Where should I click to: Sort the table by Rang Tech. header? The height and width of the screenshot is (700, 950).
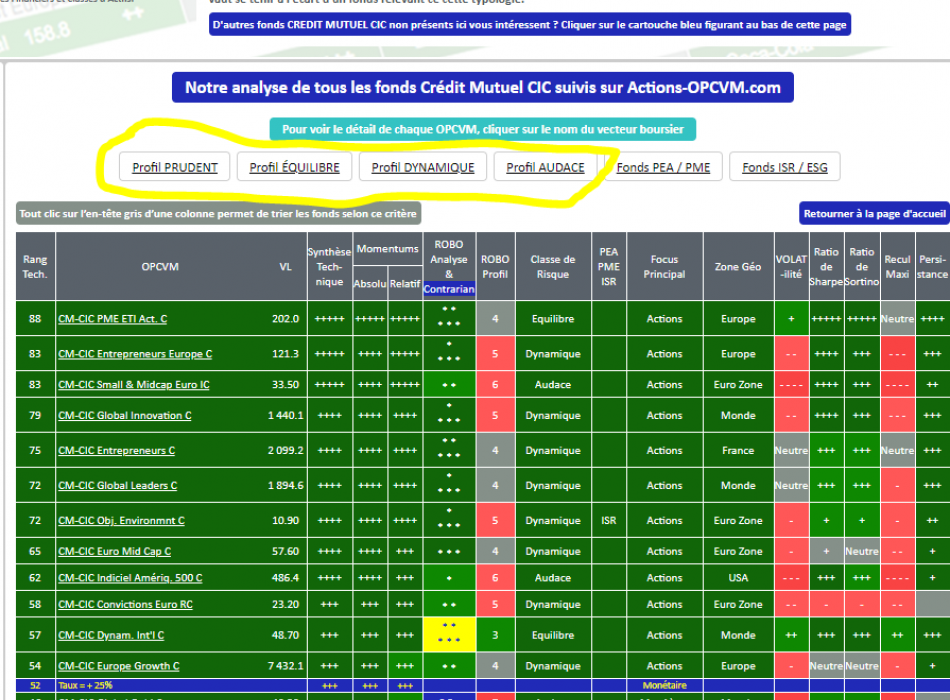coord(35,267)
